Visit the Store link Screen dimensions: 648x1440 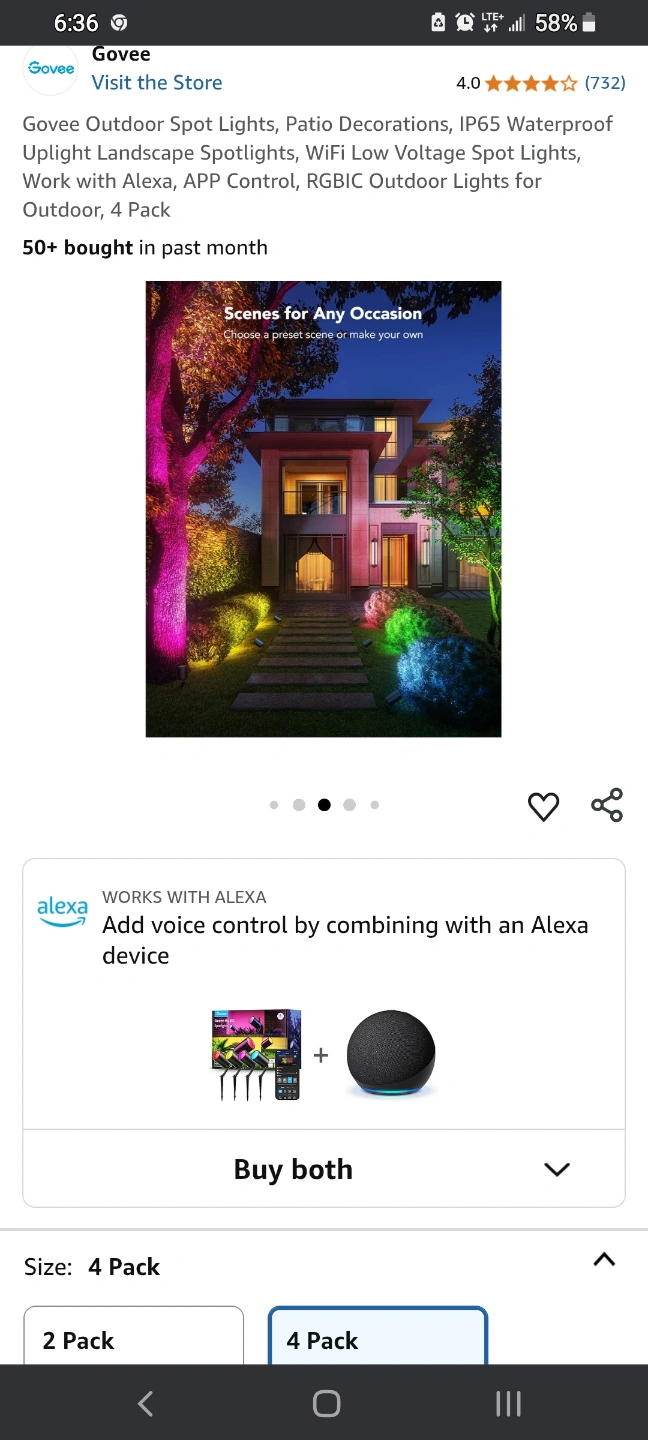coord(157,83)
